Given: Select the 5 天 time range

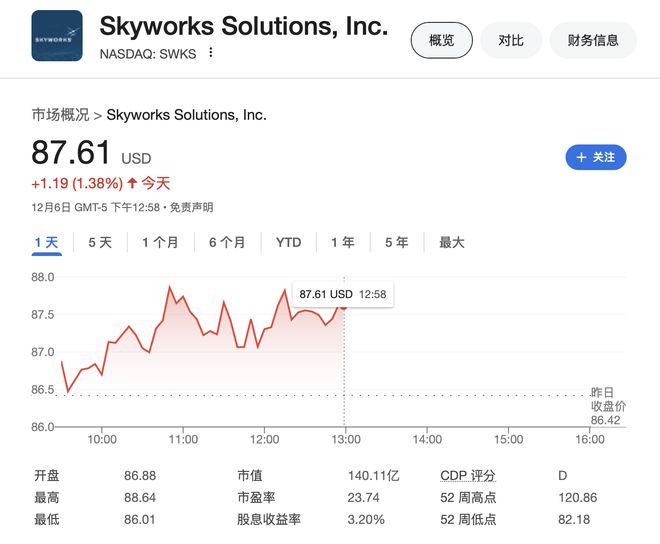Looking at the screenshot, I should pos(100,242).
